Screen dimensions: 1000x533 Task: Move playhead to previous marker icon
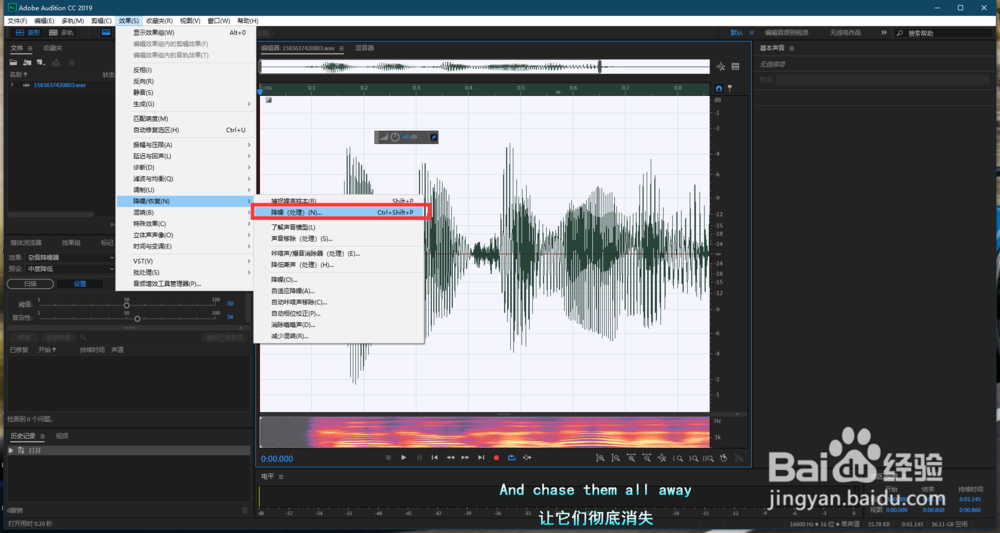434,458
